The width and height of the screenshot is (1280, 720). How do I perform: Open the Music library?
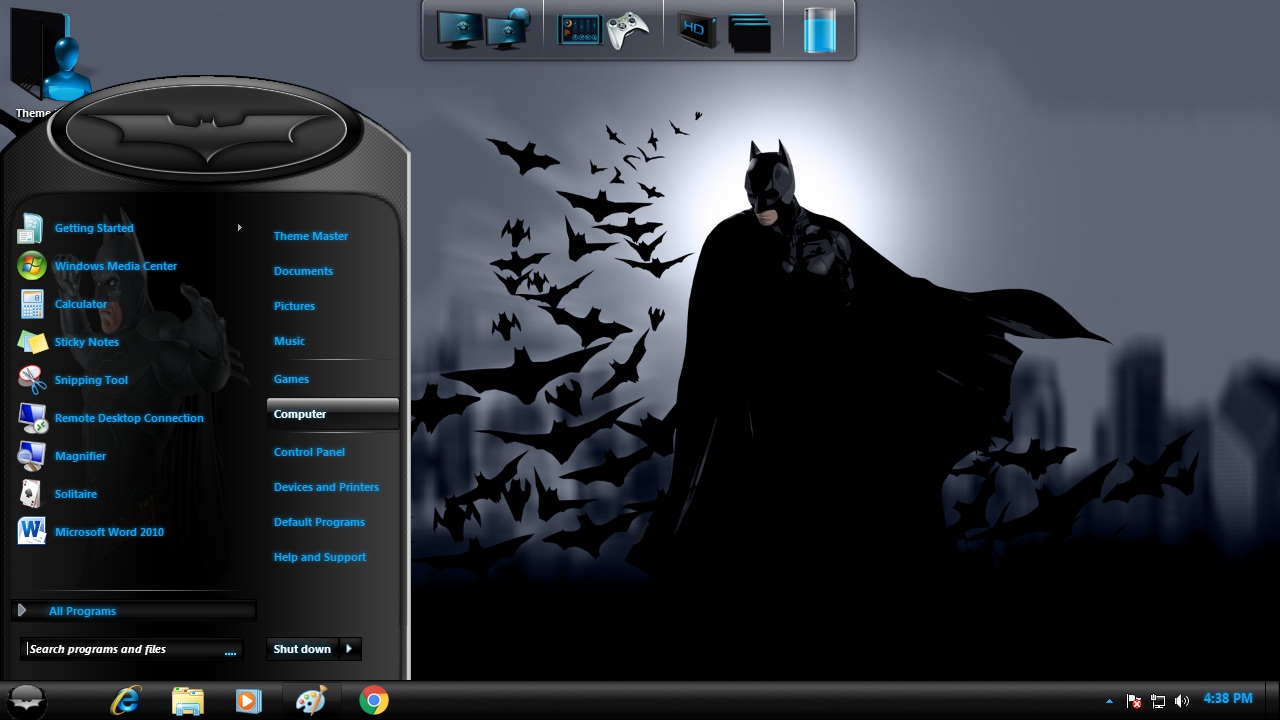[x=289, y=341]
